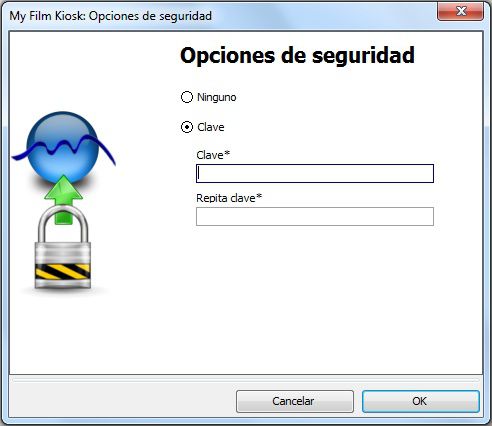Click the Clave radio label text

[x=211, y=127]
